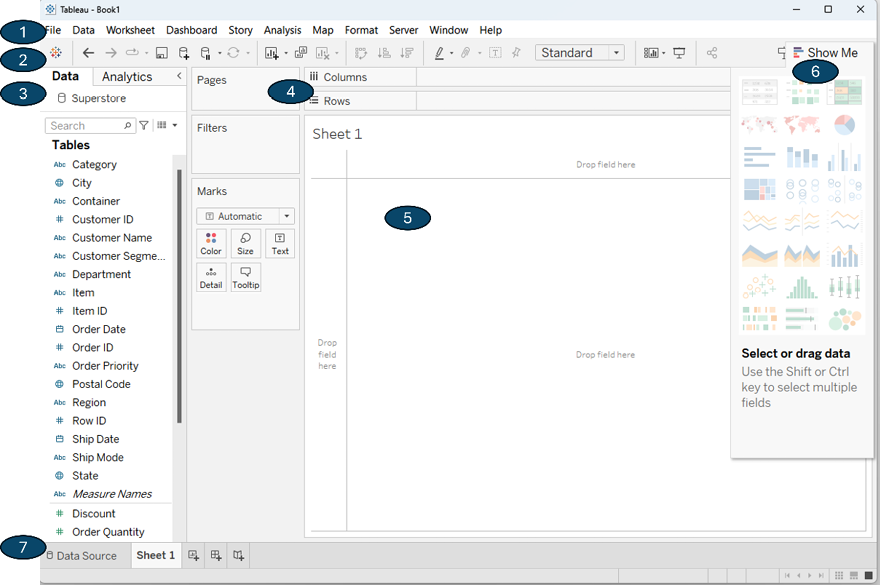880x585 pixels.
Task: Collapse the Data pane with the arrow
Action: point(179,76)
